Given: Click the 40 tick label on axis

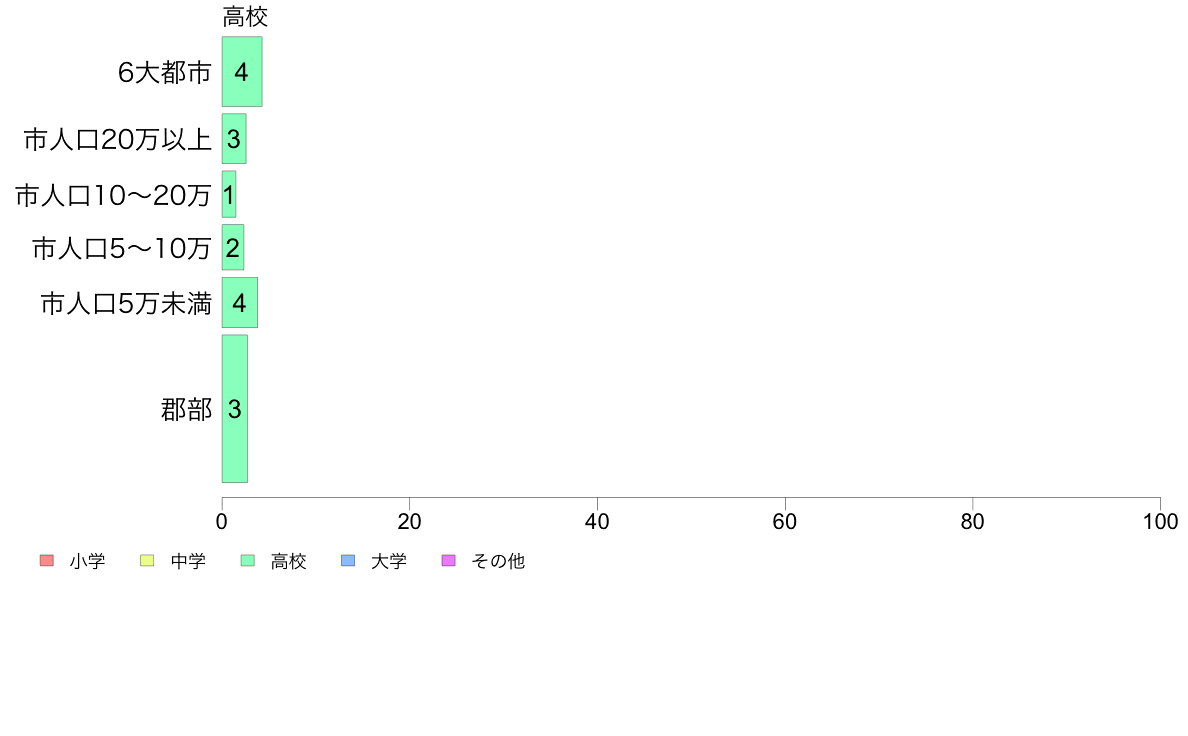Looking at the screenshot, I should pos(597,521).
